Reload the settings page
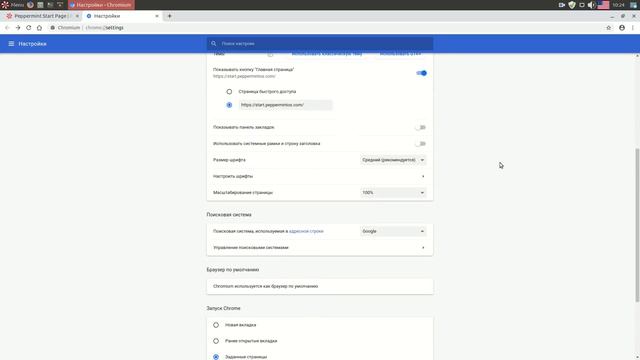The image size is (640, 360). pyautogui.click(x=29, y=28)
